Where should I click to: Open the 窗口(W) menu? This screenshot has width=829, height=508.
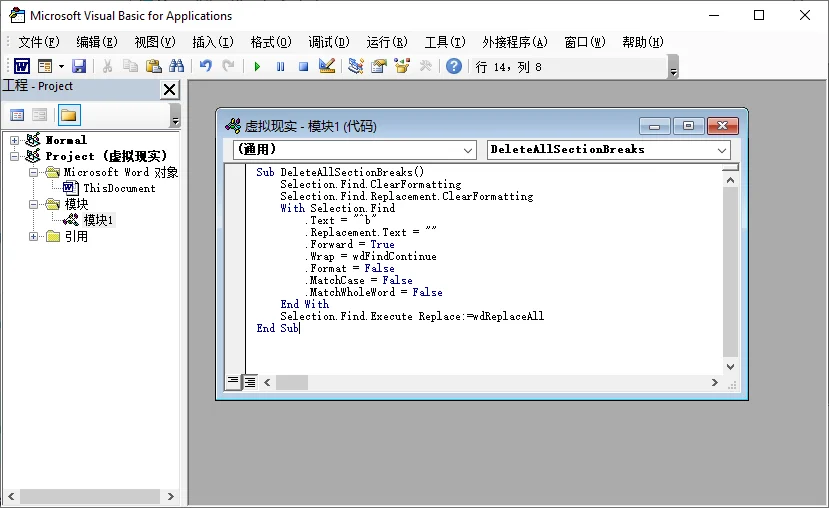tap(584, 42)
